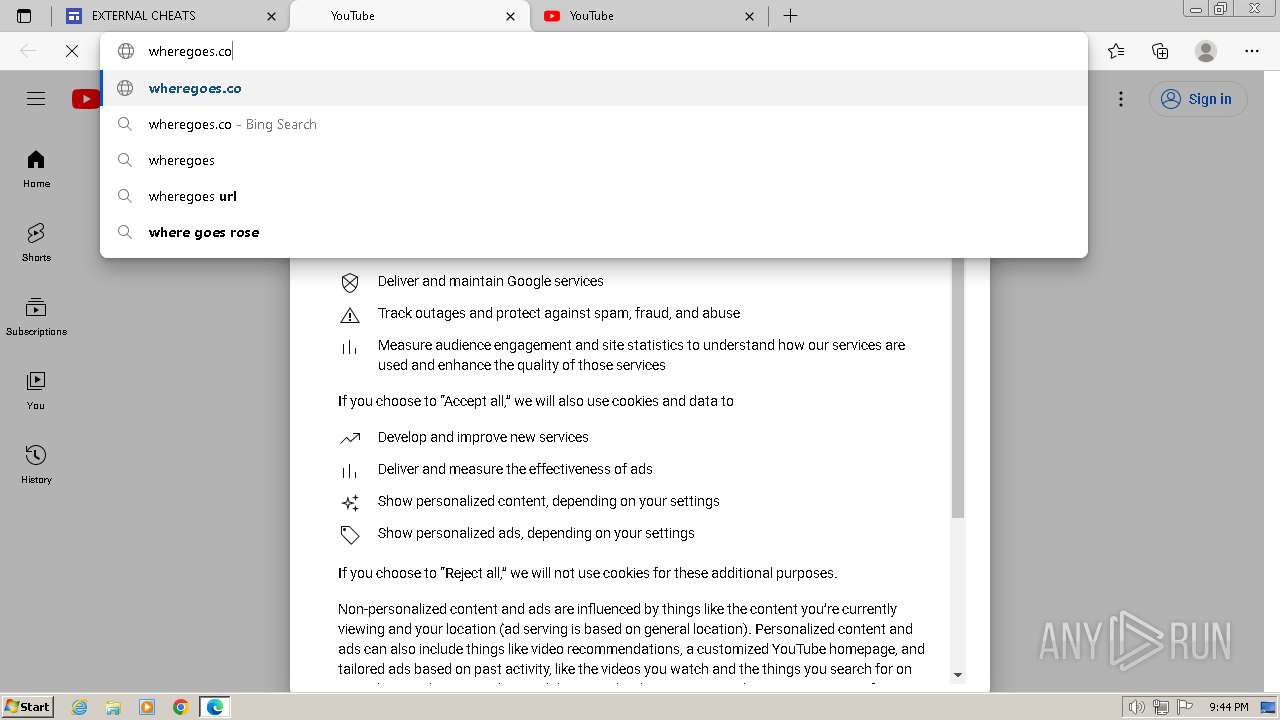
Task: Open Edge Settings and more menu
Action: point(1252,51)
